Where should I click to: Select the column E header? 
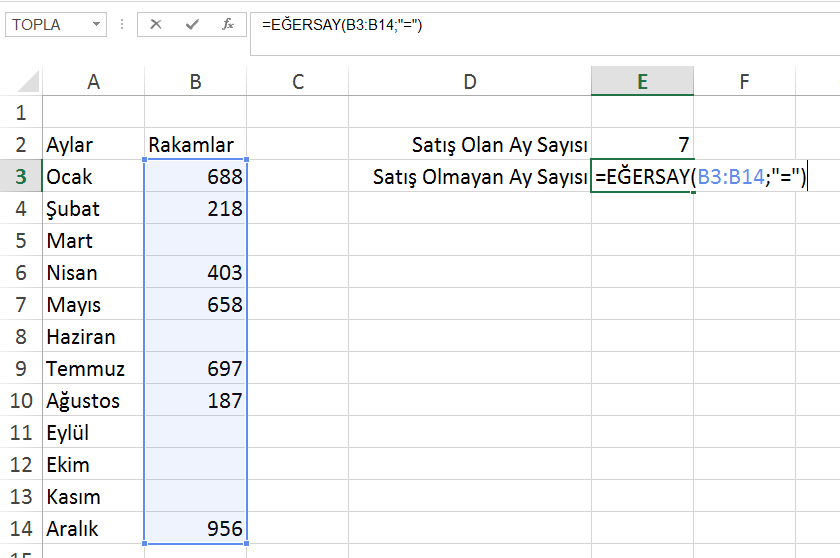pyautogui.click(x=642, y=82)
